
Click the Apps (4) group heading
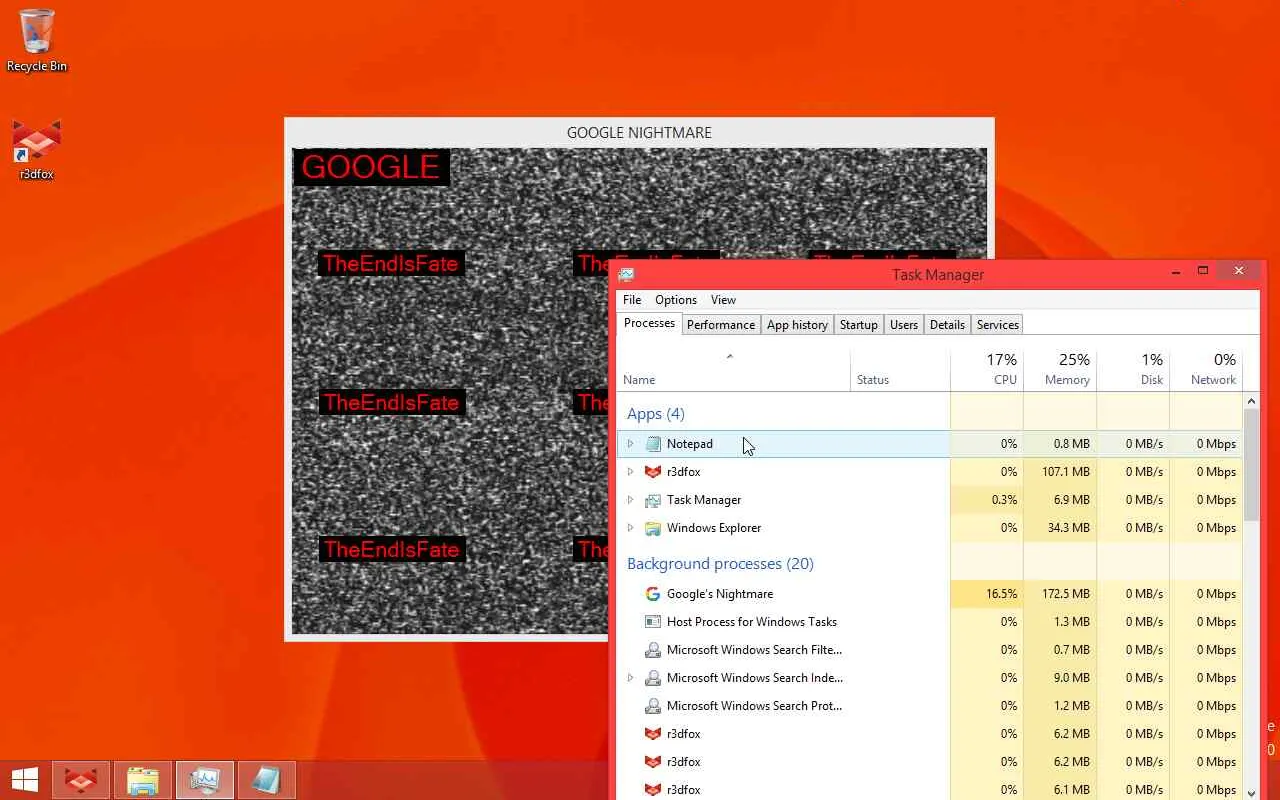pyautogui.click(x=656, y=414)
